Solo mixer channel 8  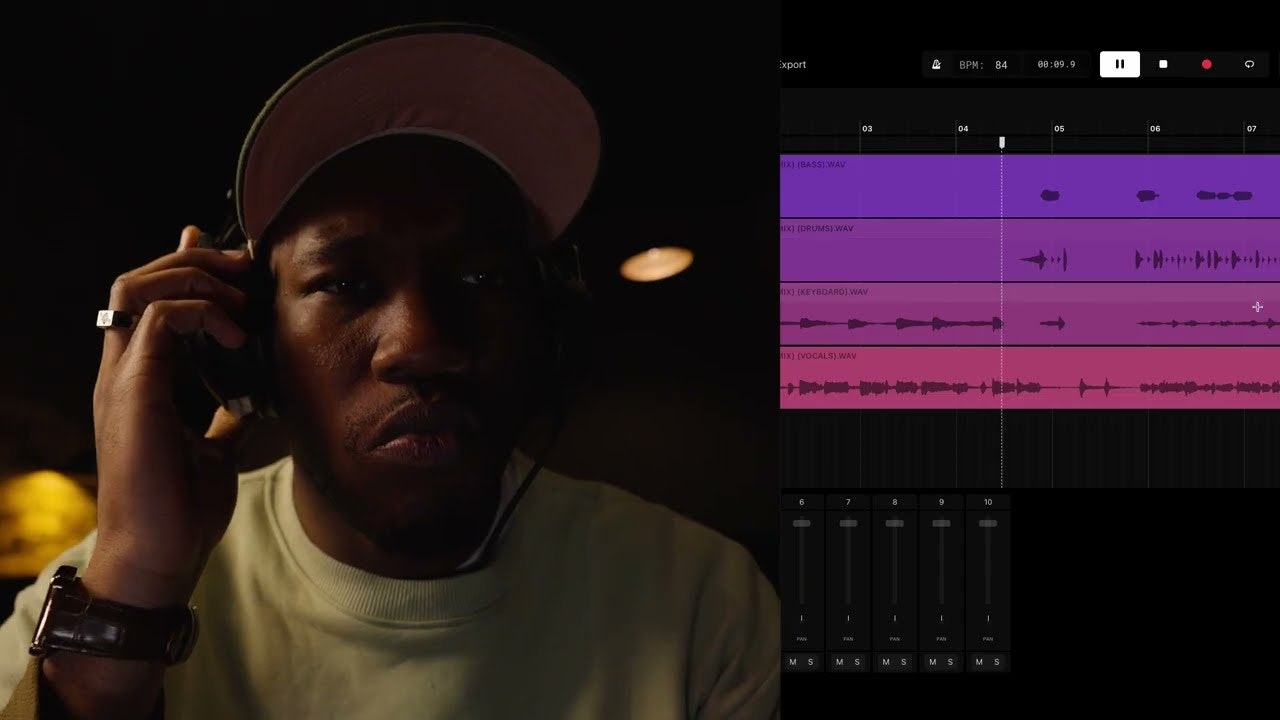tap(903, 662)
